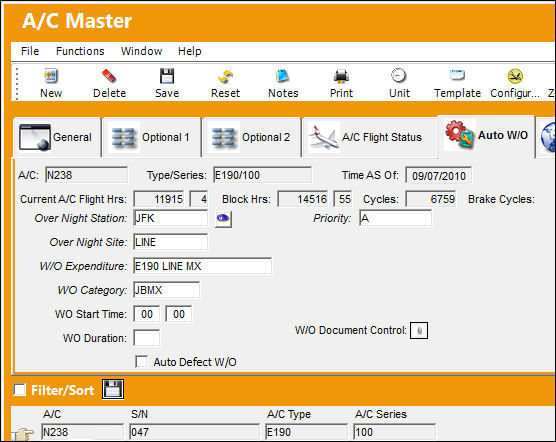Click the Over Night Station field JFK
Viewport: 556px width, 442px height.
point(171,218)
